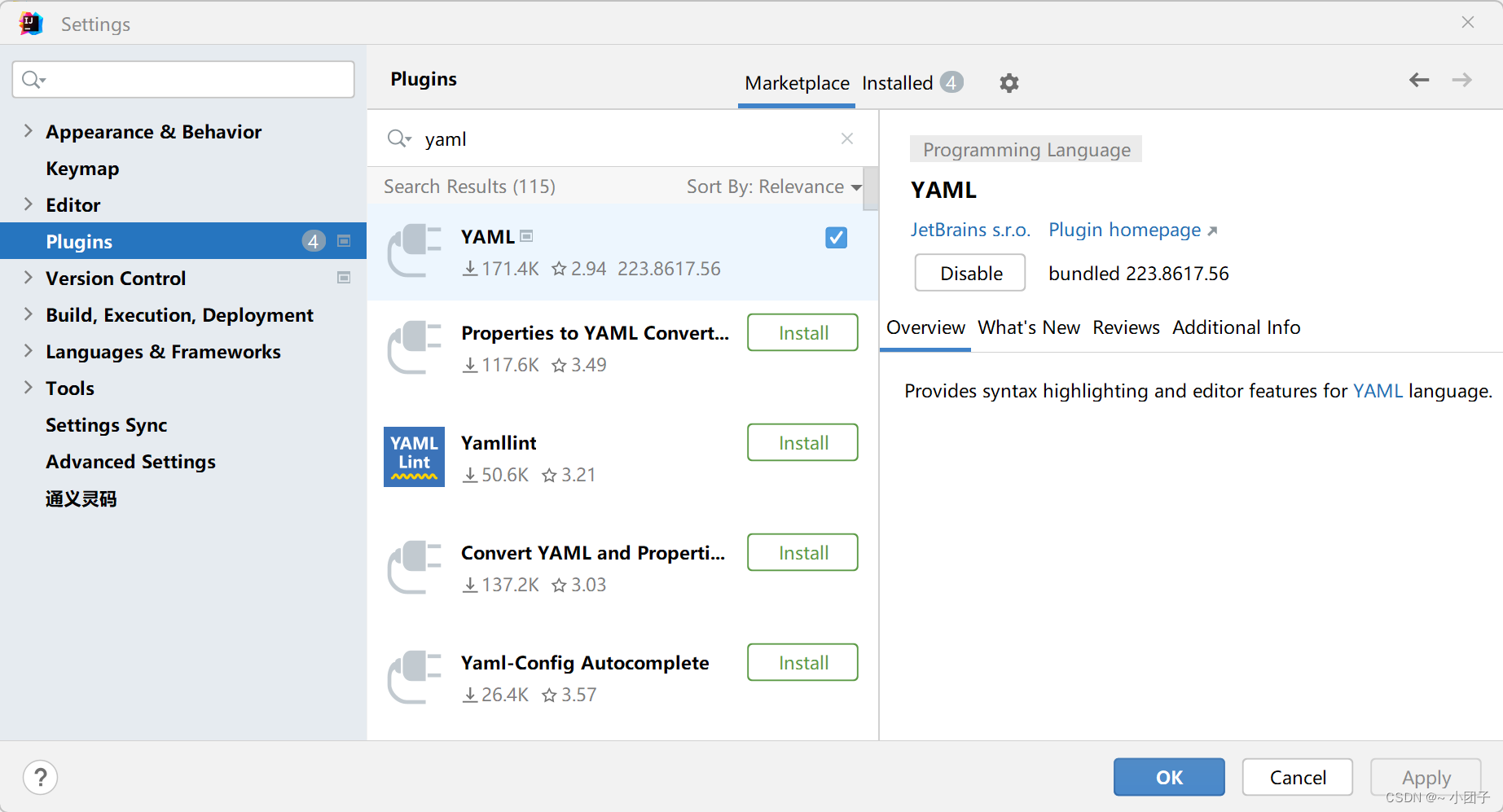
Task: Click Properties to YAML Converter plug icon
Action: click(415, 348)
